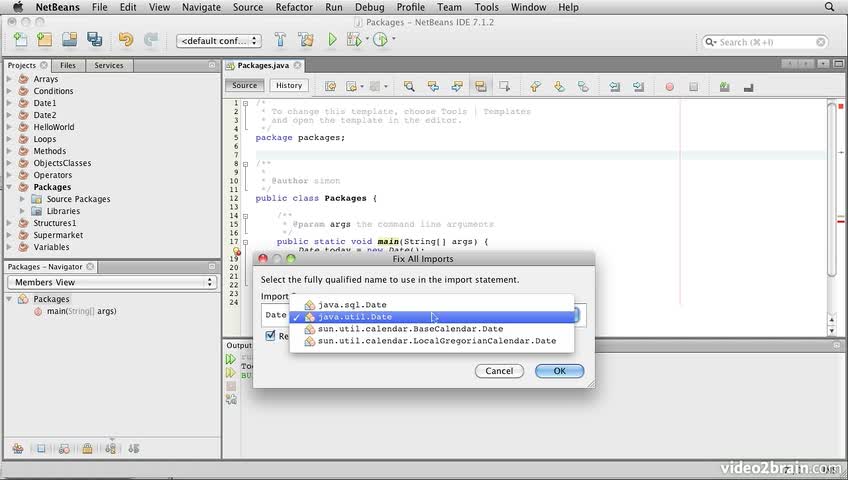Click Rerun icon in Output window
The width and height of the screenshot is (848, 480).
tap(231, 359)
